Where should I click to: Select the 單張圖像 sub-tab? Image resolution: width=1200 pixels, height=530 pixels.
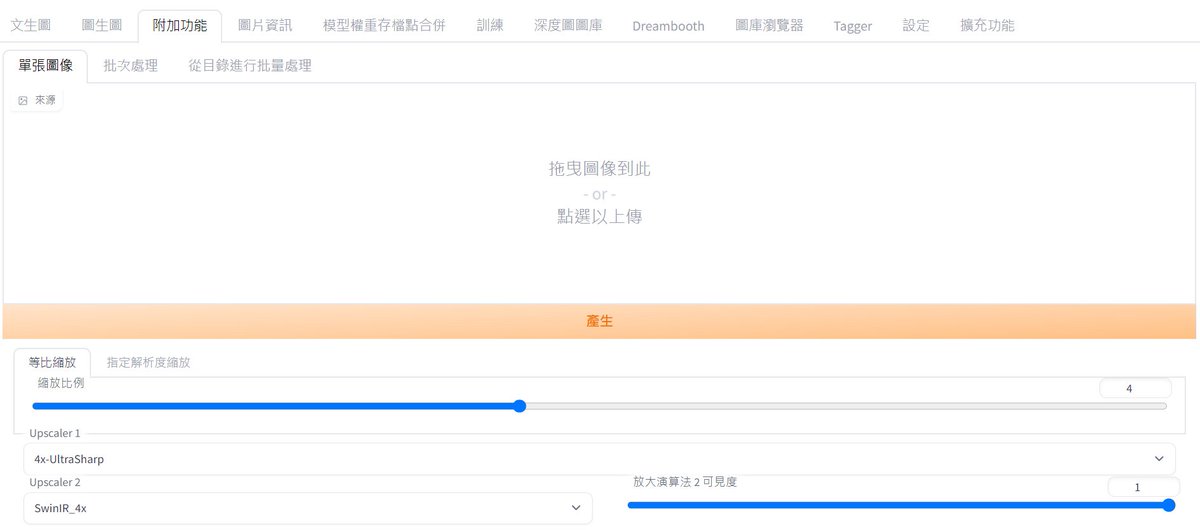(x=46, y=66)
